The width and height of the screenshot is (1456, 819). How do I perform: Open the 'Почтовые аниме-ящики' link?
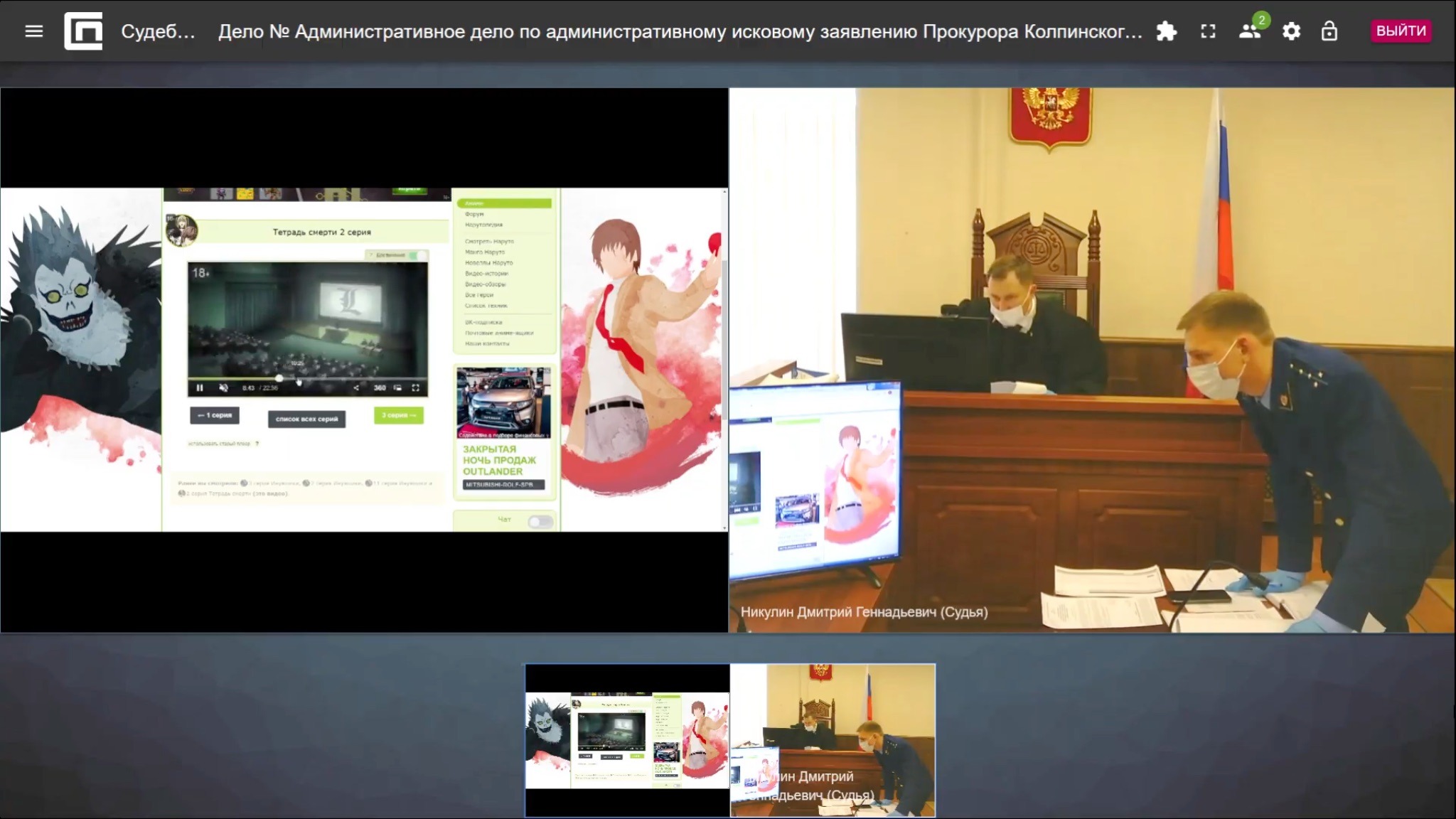tap(499, 333)
